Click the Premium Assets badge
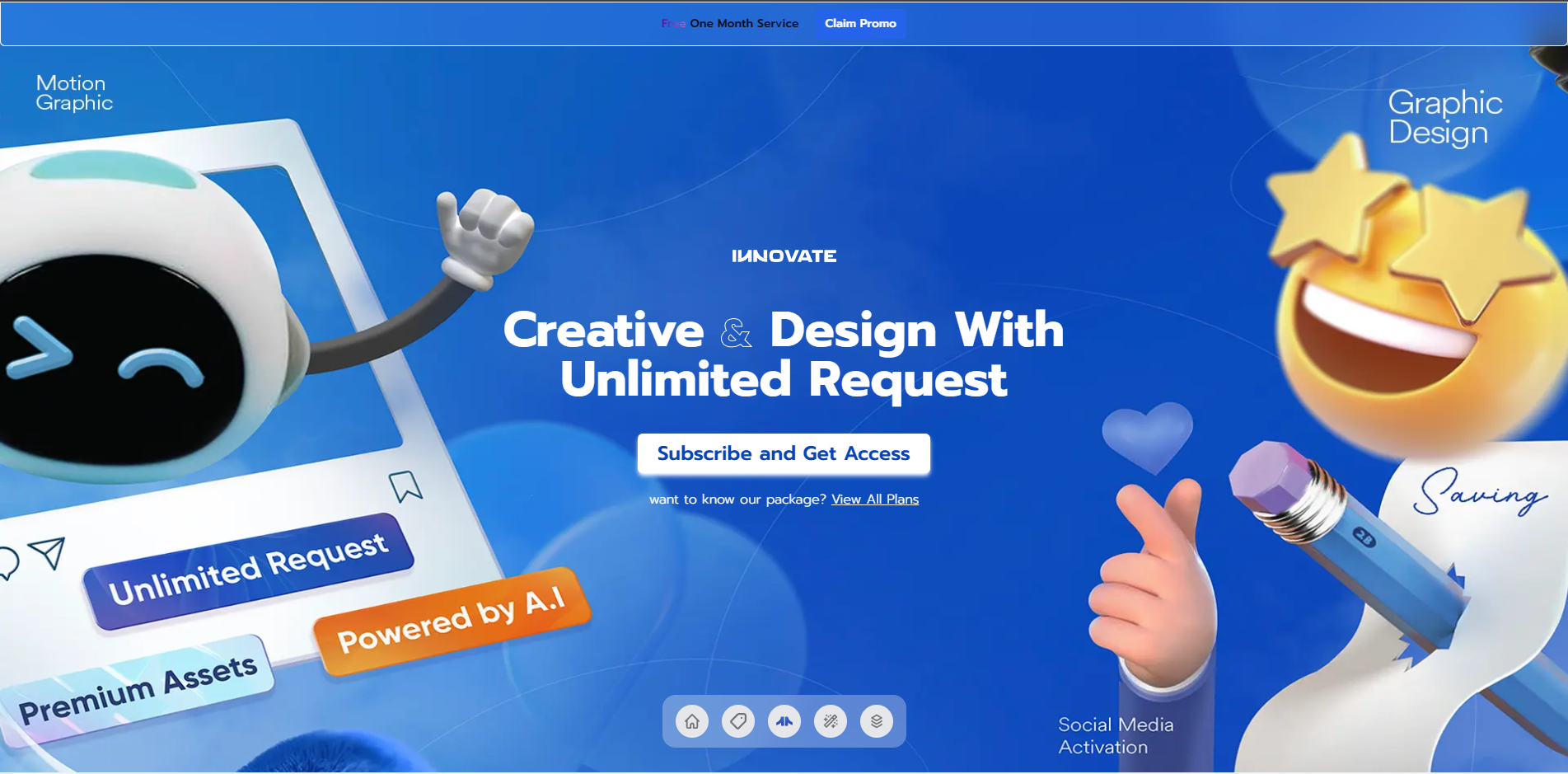This screenshot has width=1568, height=774. coord(138,688)
